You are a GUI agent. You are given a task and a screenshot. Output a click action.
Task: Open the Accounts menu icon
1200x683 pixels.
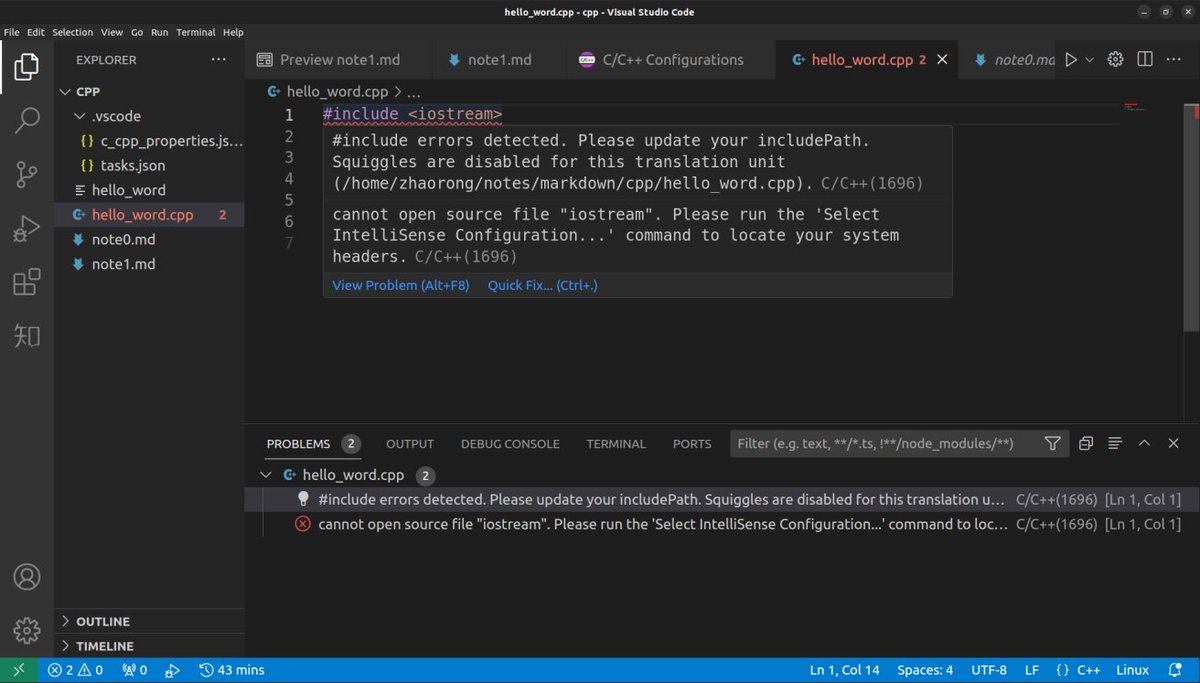click(x=27, y=577)
